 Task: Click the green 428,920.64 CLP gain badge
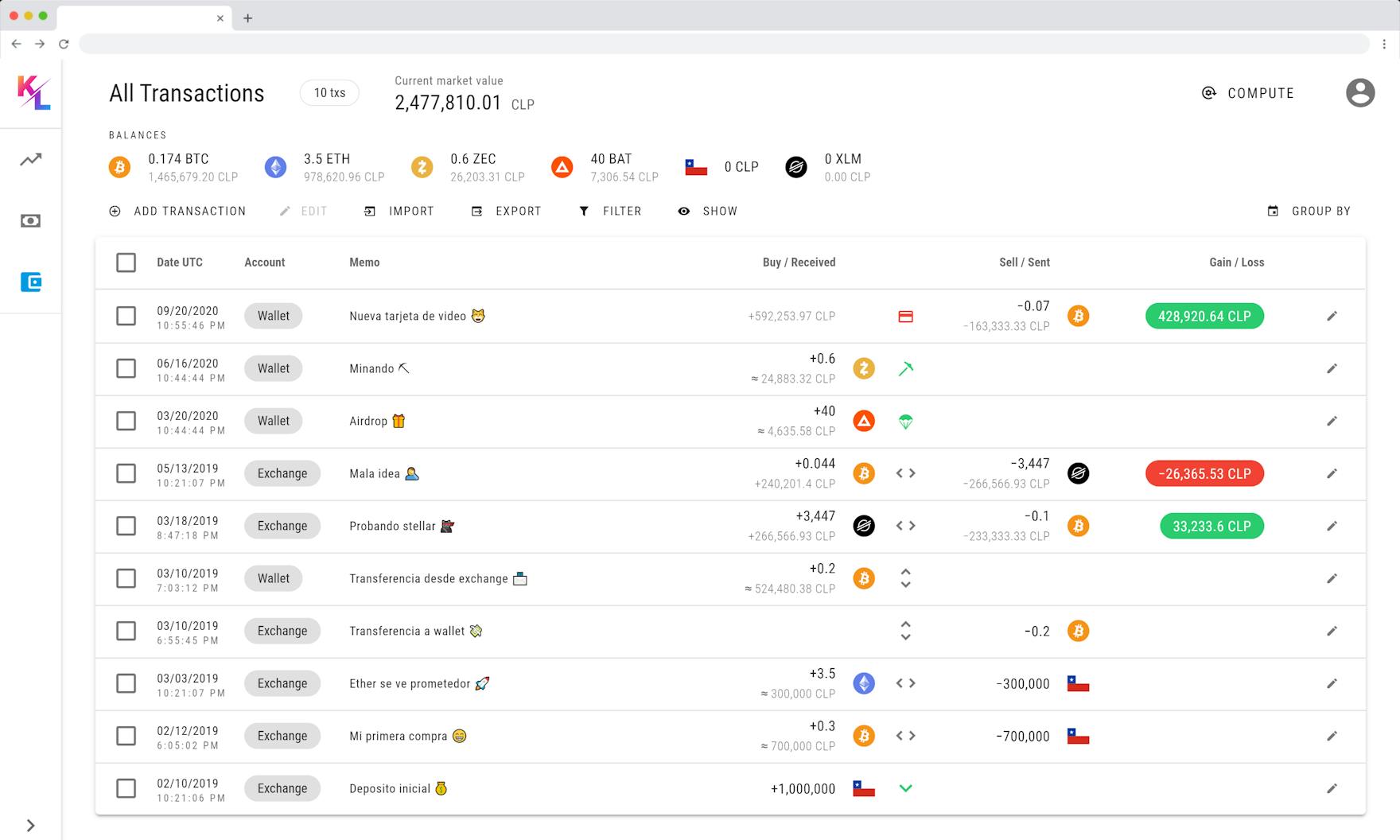tap(1204, 316)
